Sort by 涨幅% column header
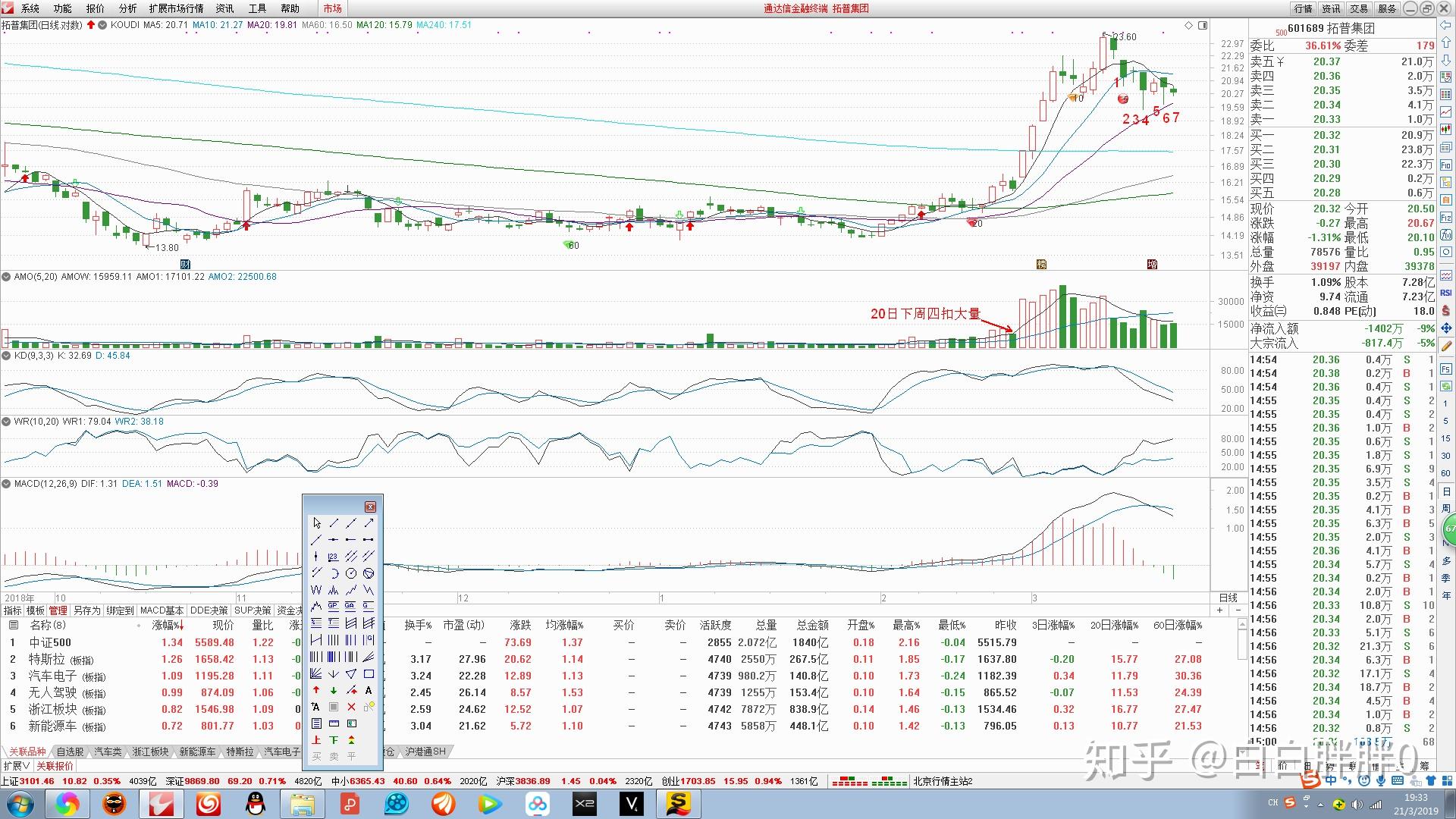 click(x=168, y=625)
